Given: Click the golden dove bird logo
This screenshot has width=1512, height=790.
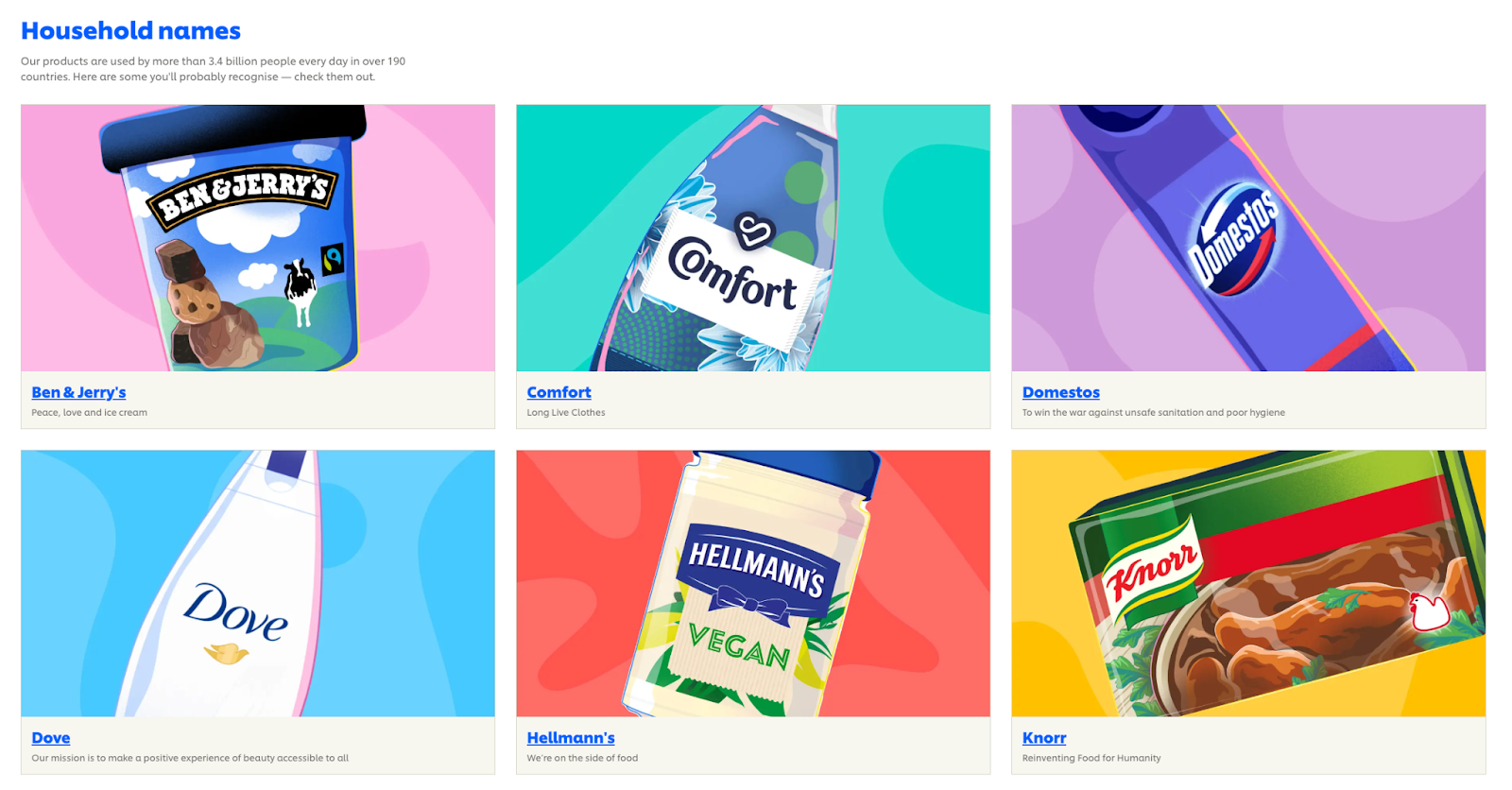Looking at the screenshot, I should tap(226, 653).
